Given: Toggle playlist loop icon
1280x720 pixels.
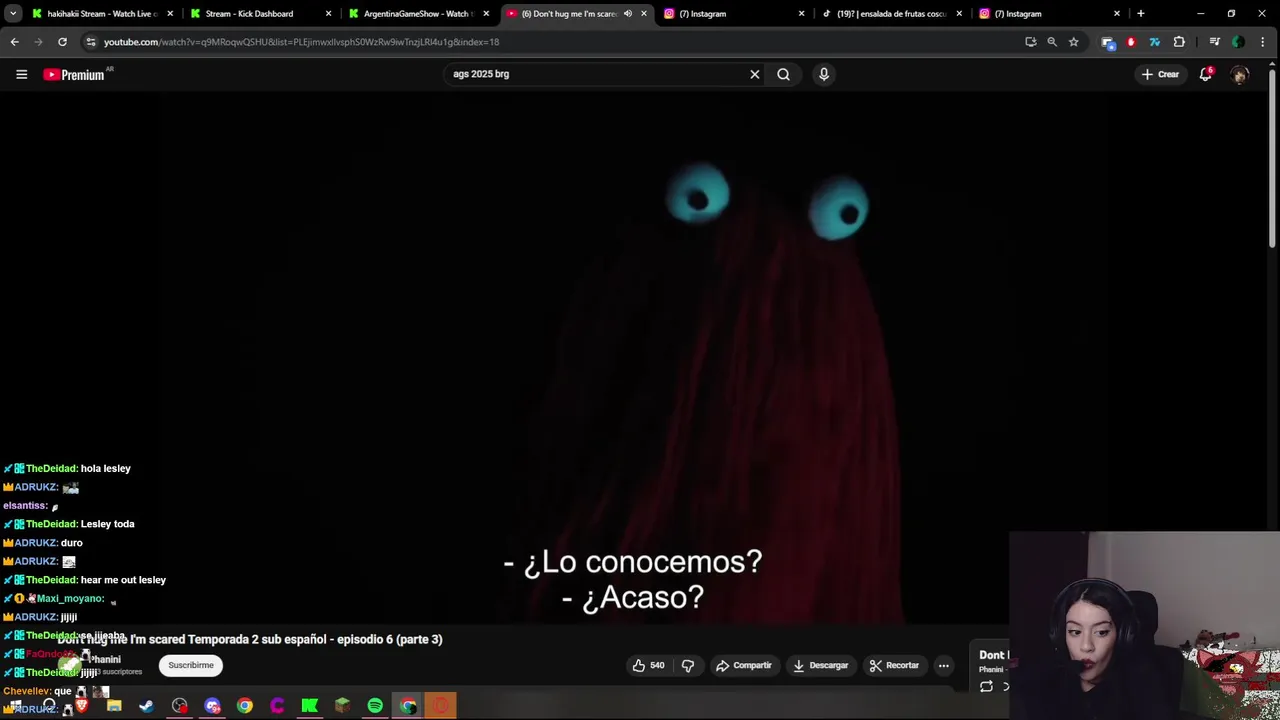Looking at the screenshot, I should [986, 686].
